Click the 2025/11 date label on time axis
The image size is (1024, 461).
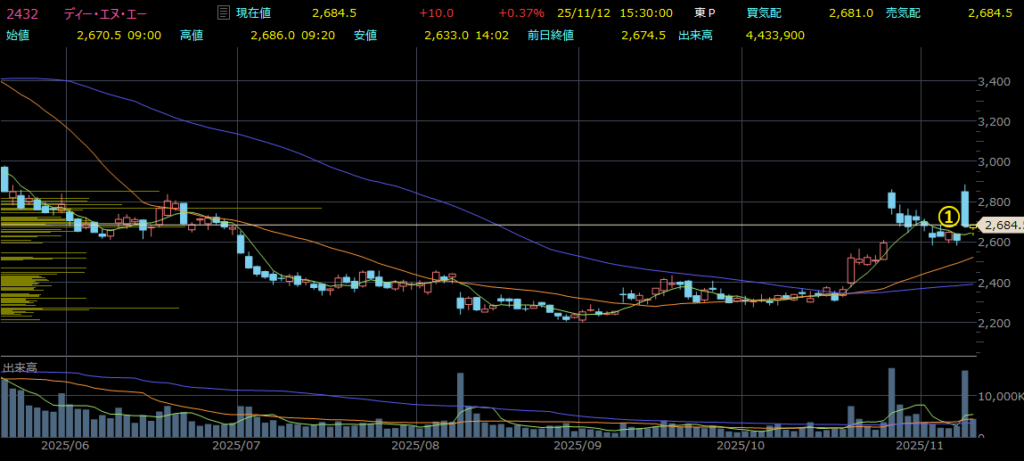pos(918,448)
